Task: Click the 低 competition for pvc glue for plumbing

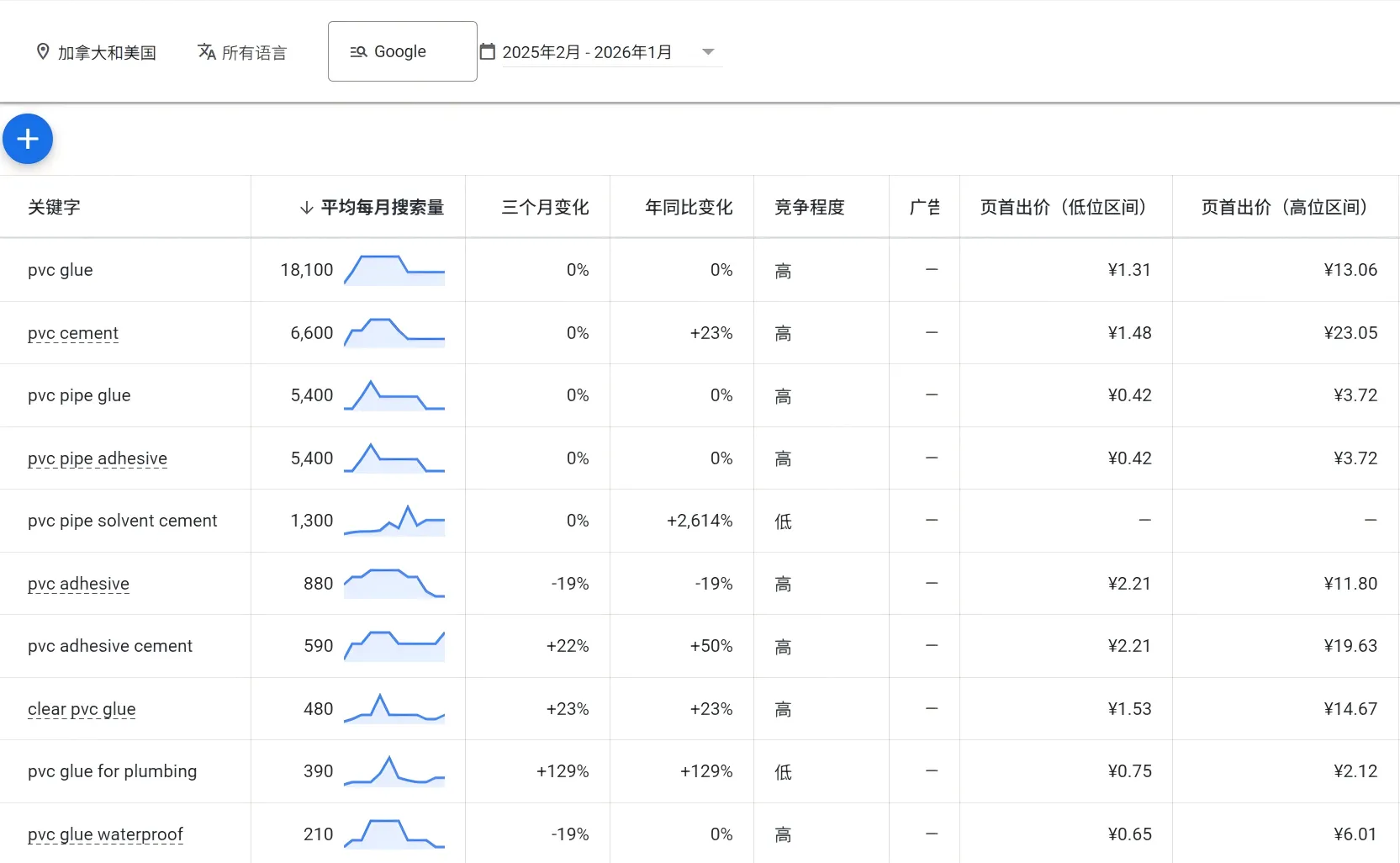Action: (783, 772)
